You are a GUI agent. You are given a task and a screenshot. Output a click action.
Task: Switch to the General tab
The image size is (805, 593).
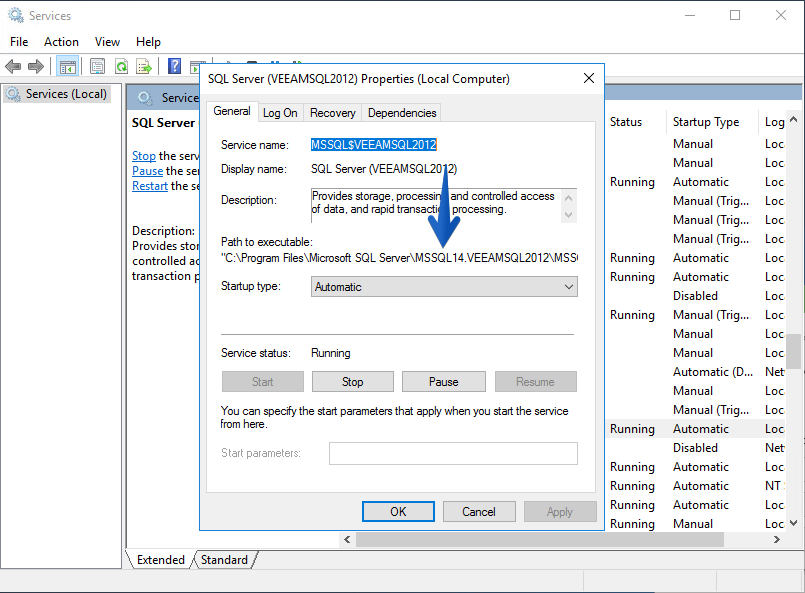[232, 111]
